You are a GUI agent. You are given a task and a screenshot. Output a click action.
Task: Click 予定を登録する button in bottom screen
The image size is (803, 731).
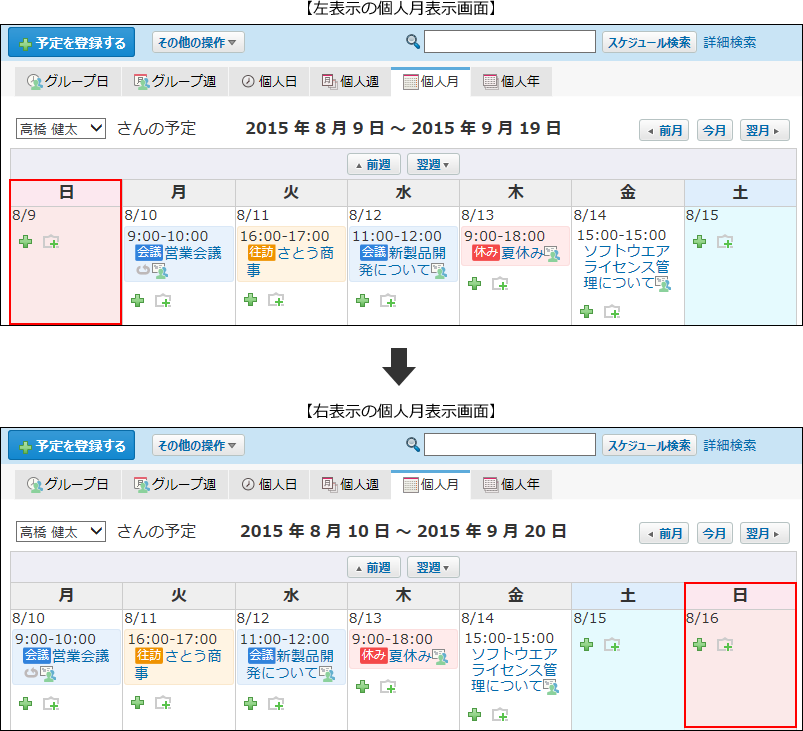pyautogui.click(x=72, y=446)
